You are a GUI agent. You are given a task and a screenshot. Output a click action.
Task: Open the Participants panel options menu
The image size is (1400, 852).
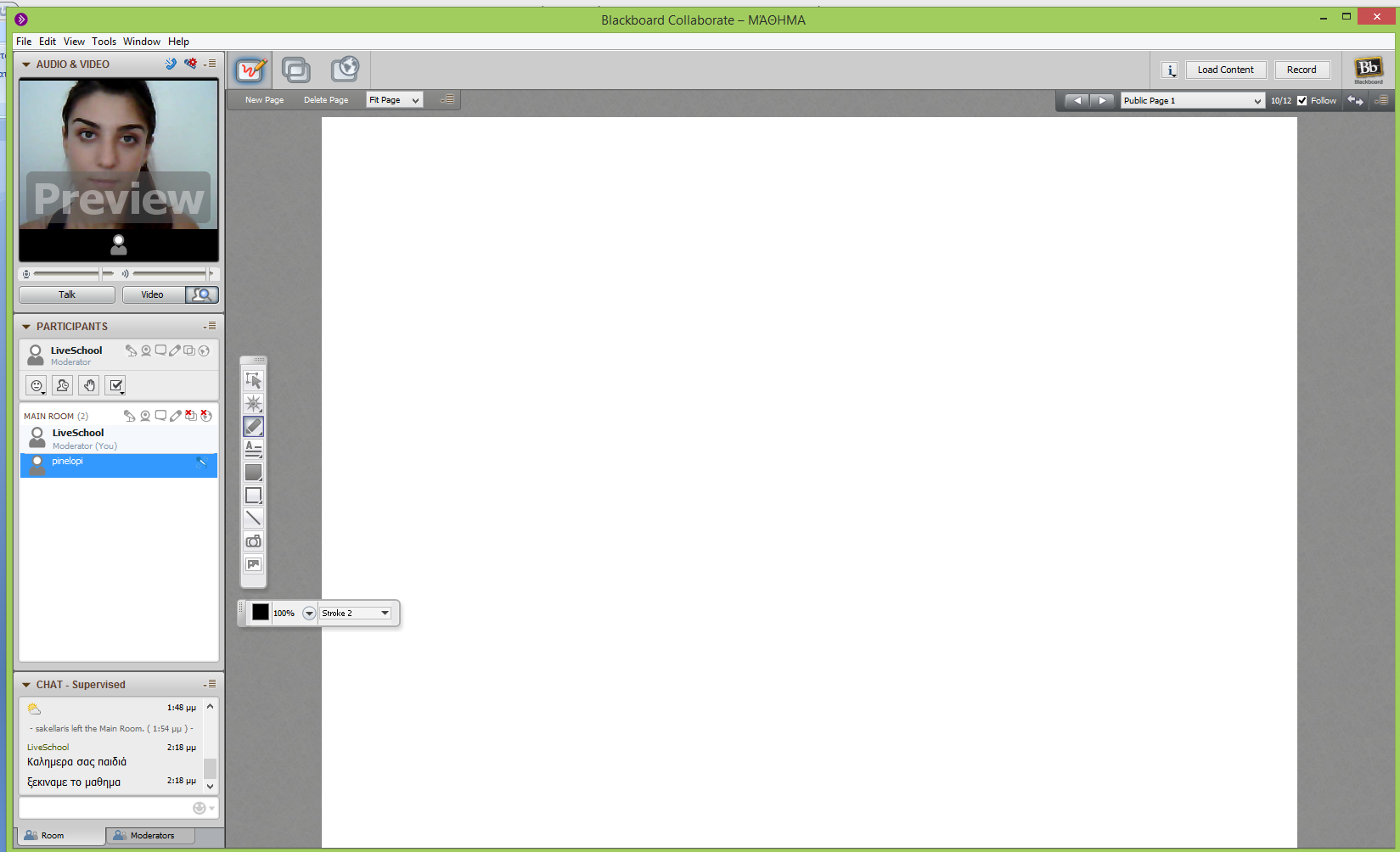pyautogui.click(x=210, y=326)
